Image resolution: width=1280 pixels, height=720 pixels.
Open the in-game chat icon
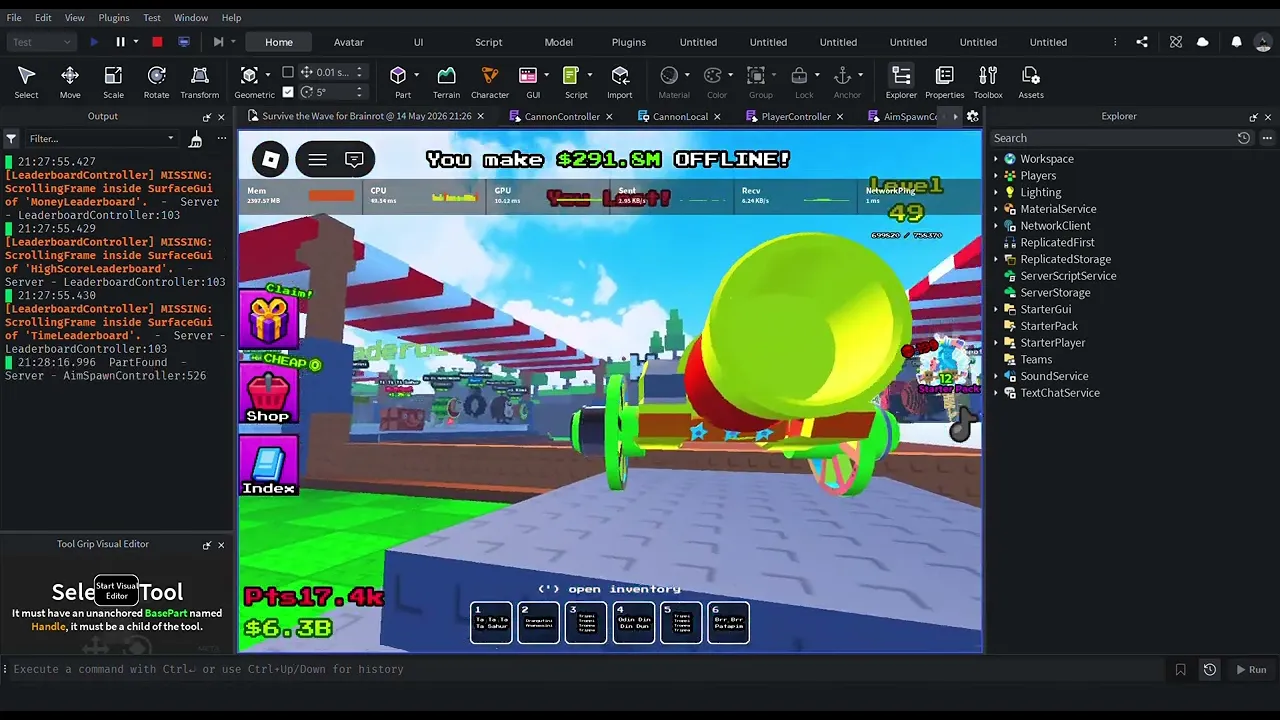(354, 160)
